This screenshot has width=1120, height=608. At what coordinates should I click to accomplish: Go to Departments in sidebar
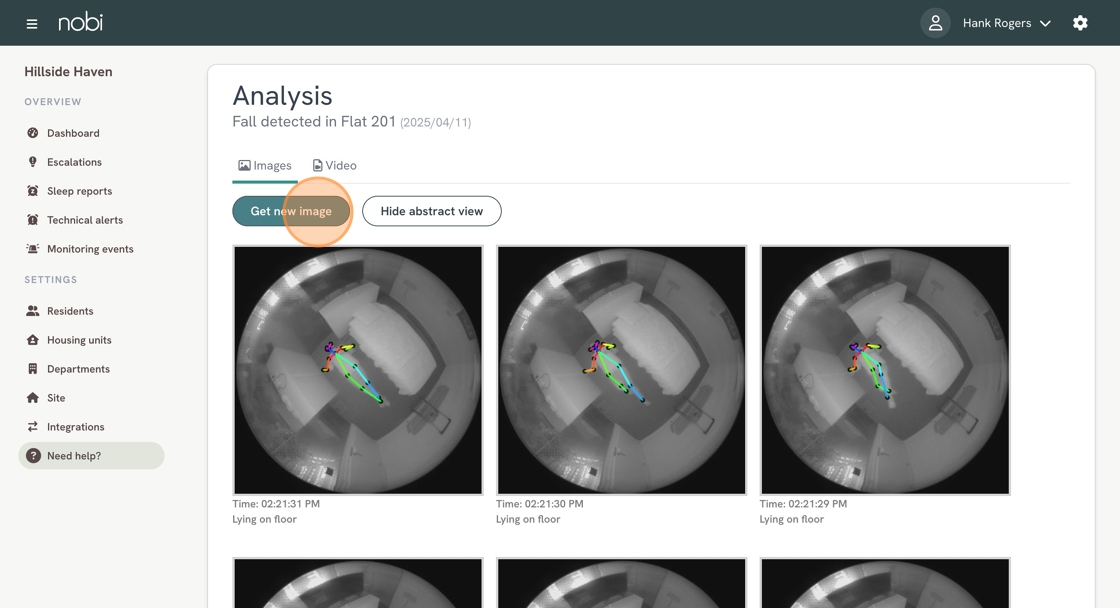[x=78, y=369]
